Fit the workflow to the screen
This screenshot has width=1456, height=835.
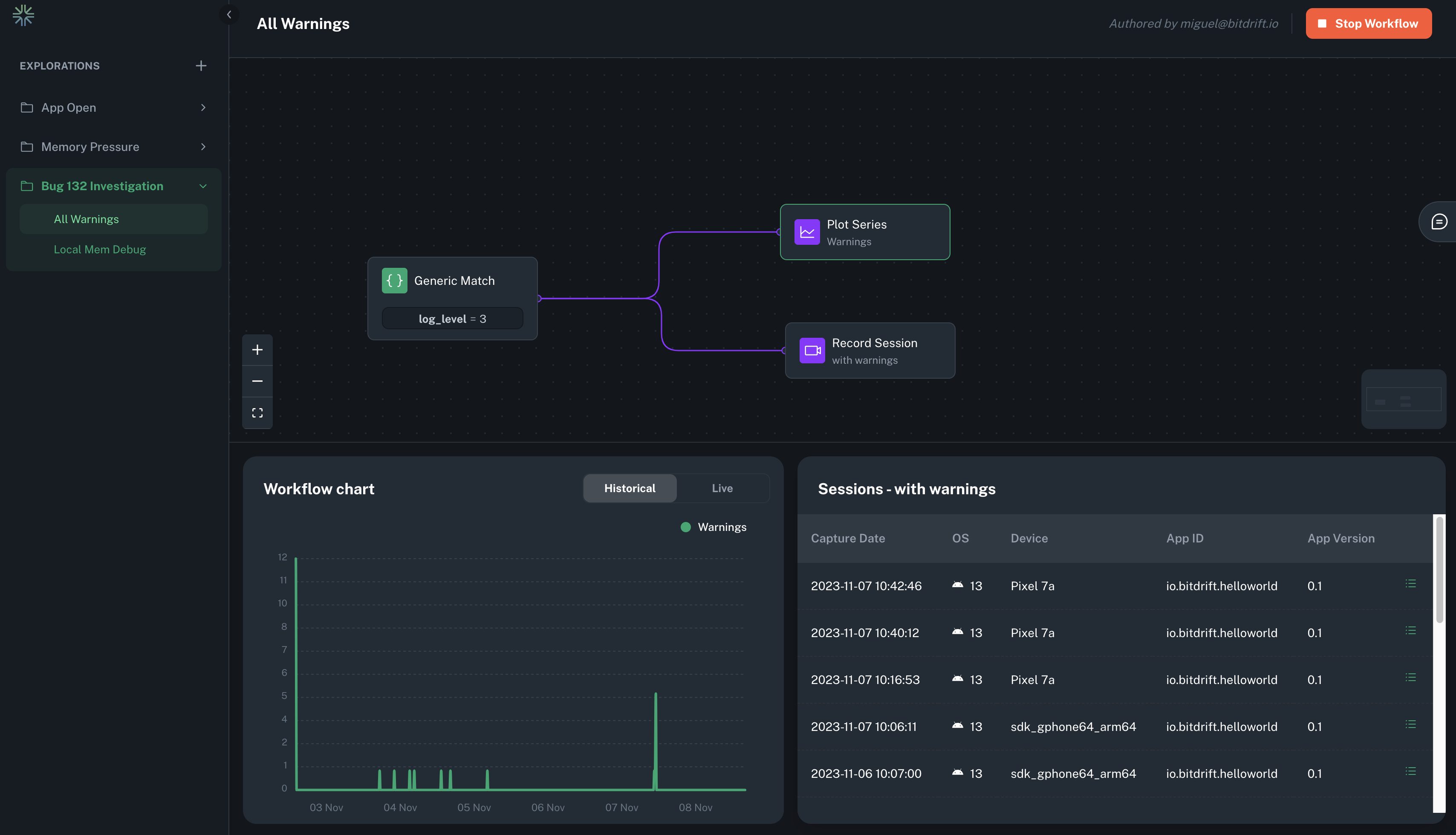[257, 412]
